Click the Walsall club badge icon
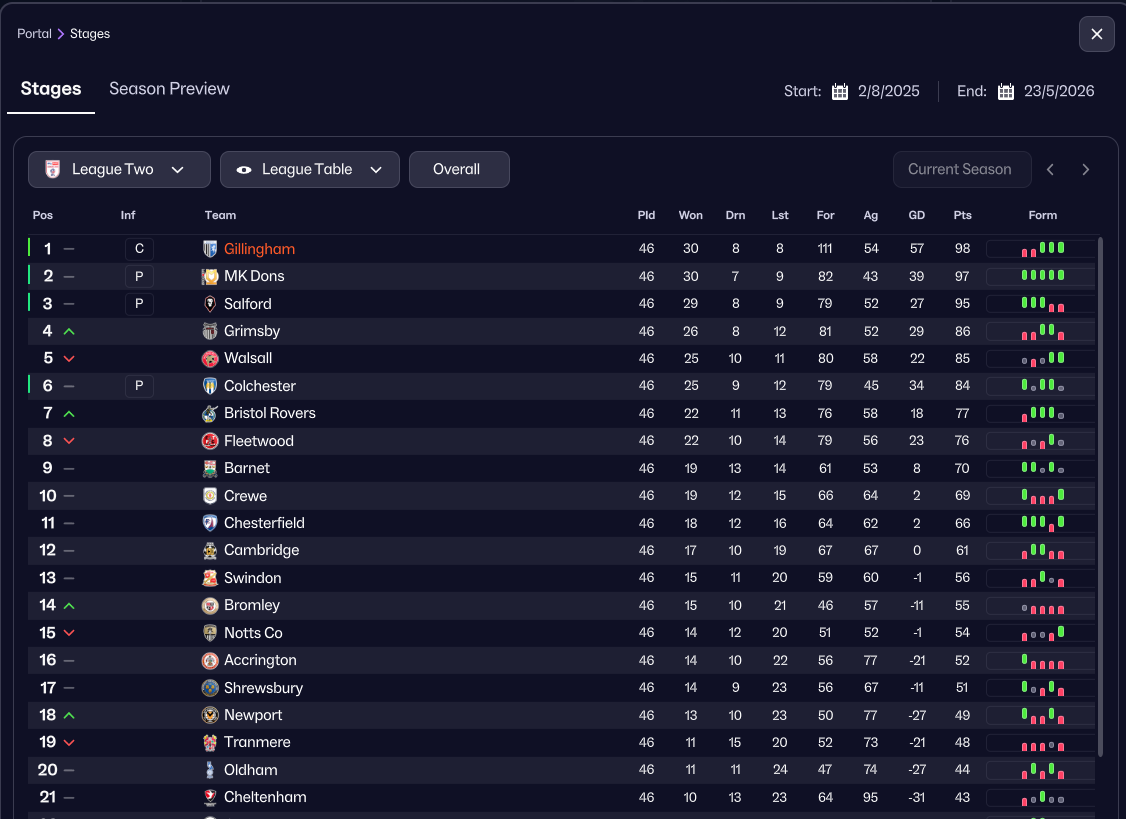The image size is (1126, 819). click(x=210, y=358)
